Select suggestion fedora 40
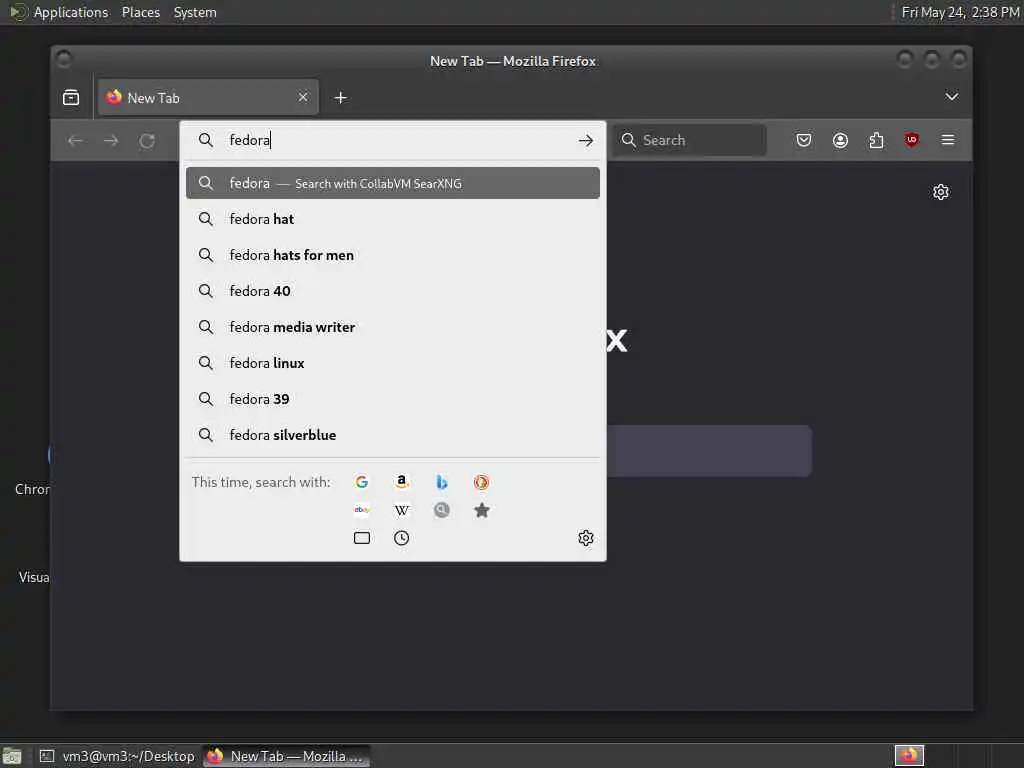The height and width of the screenshot is (768, 1024). tap(392, 291)
